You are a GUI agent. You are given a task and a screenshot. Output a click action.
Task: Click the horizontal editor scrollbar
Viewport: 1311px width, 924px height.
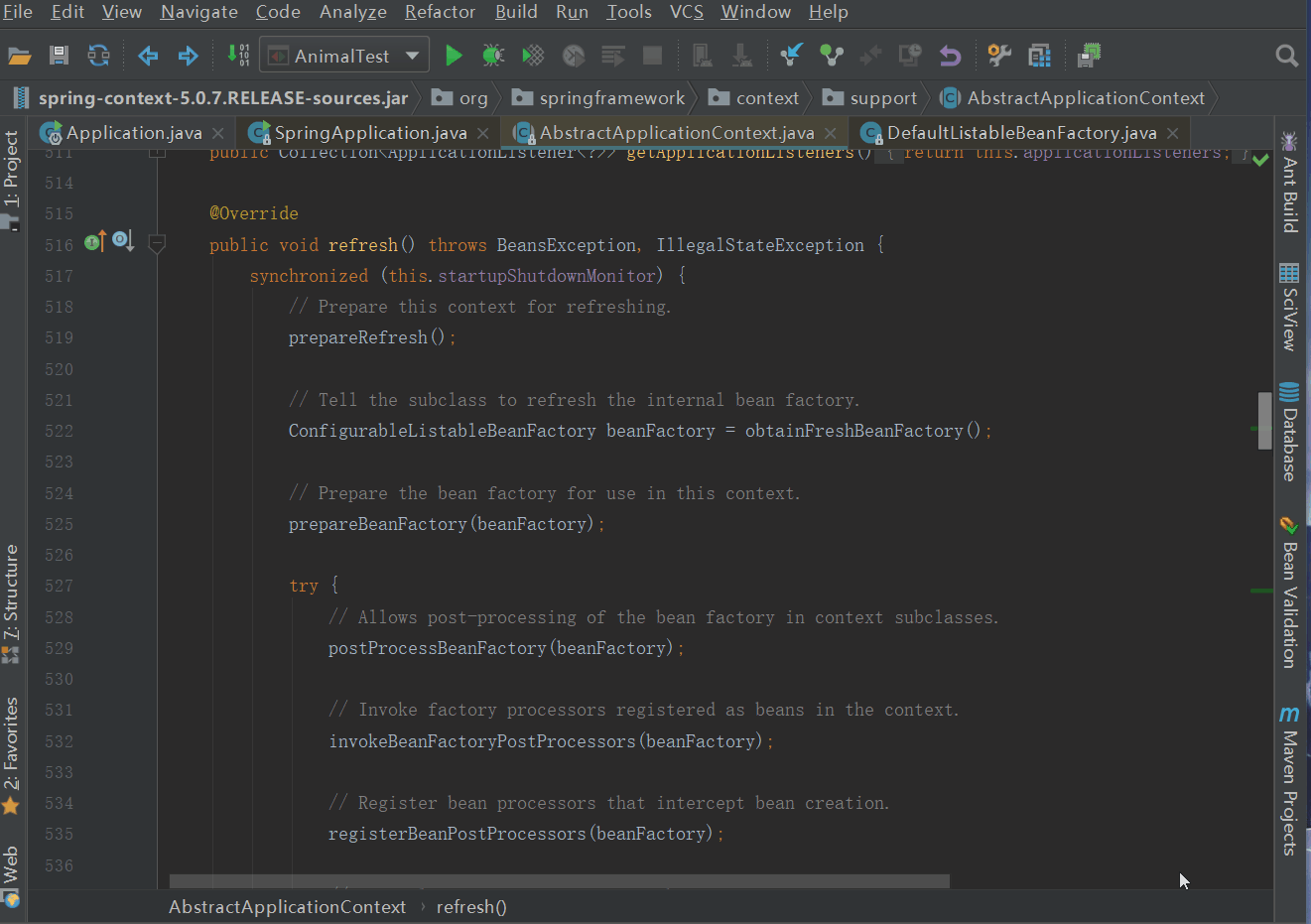560,881
